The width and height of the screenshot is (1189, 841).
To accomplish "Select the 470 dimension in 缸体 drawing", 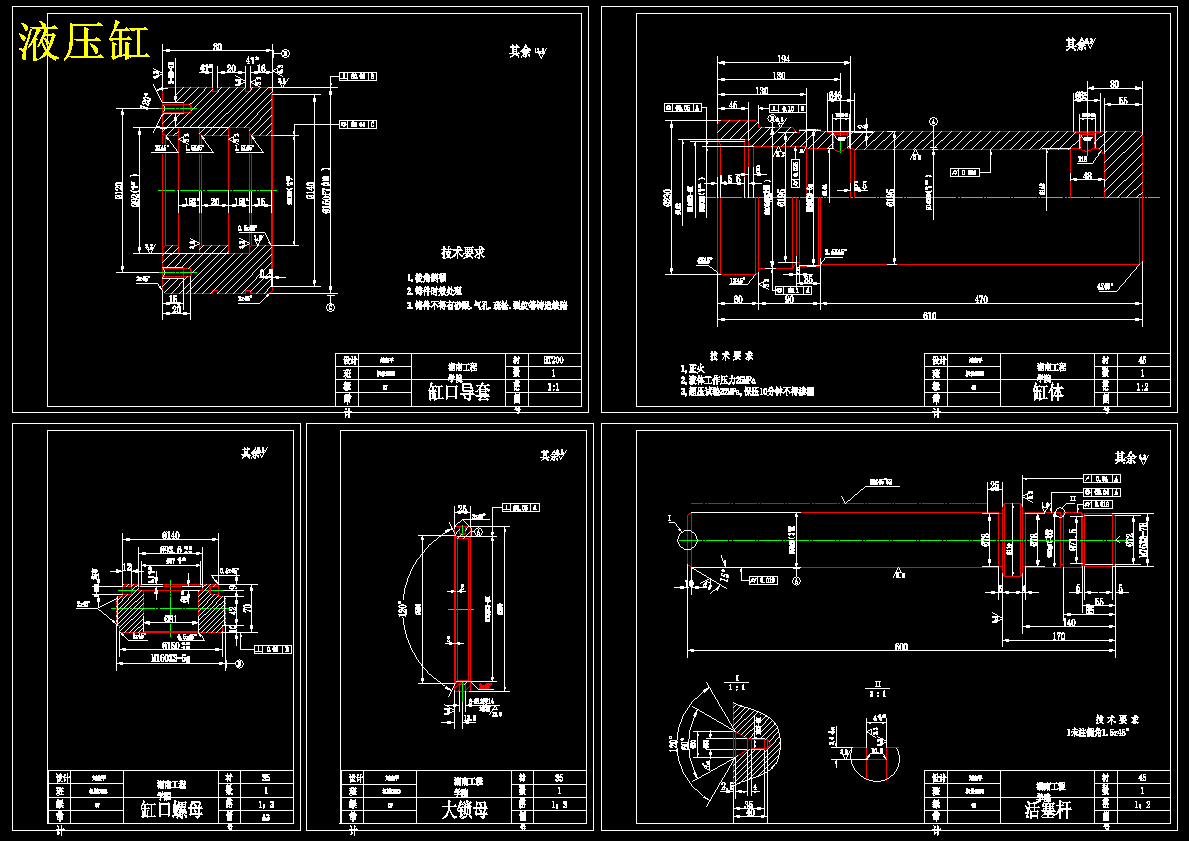I will [x=980, y=300].
